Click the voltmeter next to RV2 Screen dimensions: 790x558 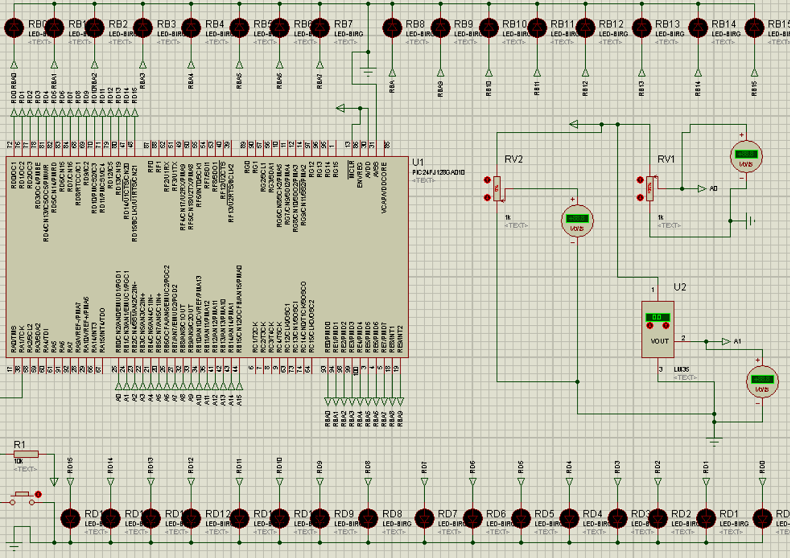pos(576,220)
